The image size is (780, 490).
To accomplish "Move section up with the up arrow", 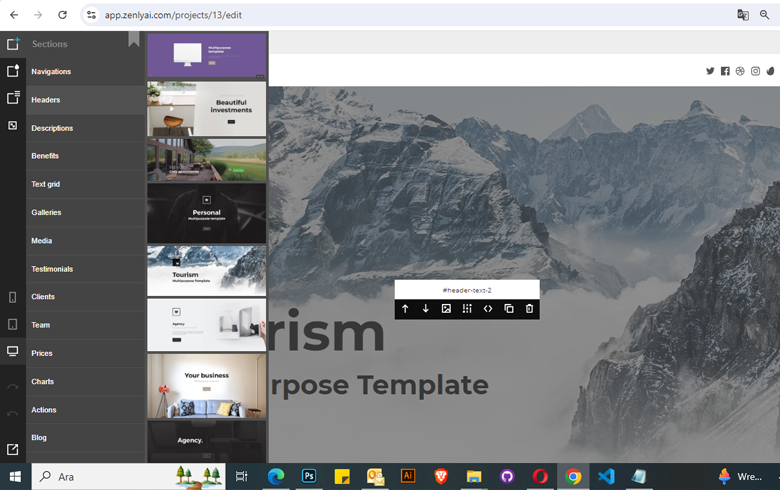I will pyautogui.click(x=405, y=309).
